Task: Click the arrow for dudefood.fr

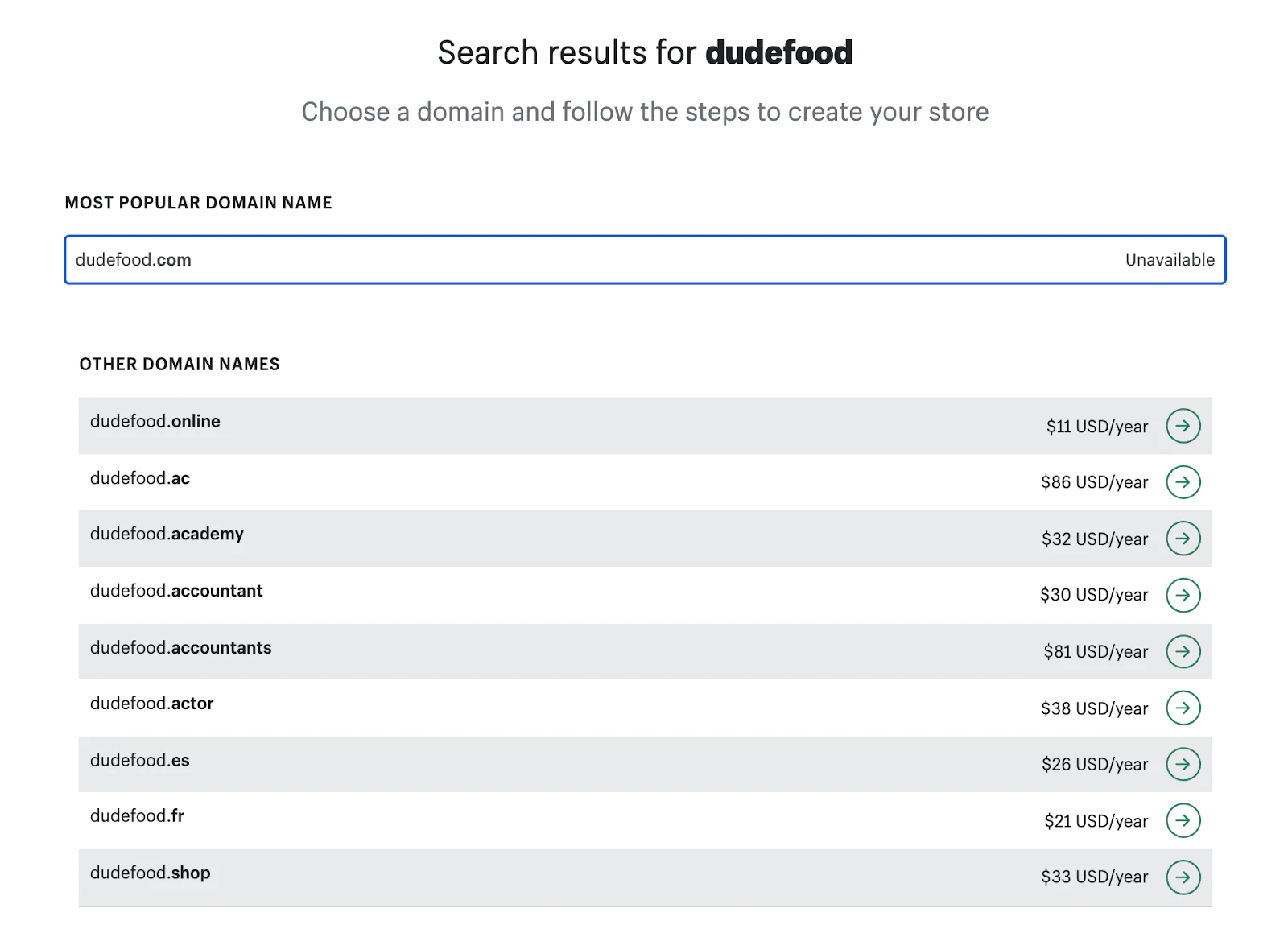Action: (x=1183, y=820)
